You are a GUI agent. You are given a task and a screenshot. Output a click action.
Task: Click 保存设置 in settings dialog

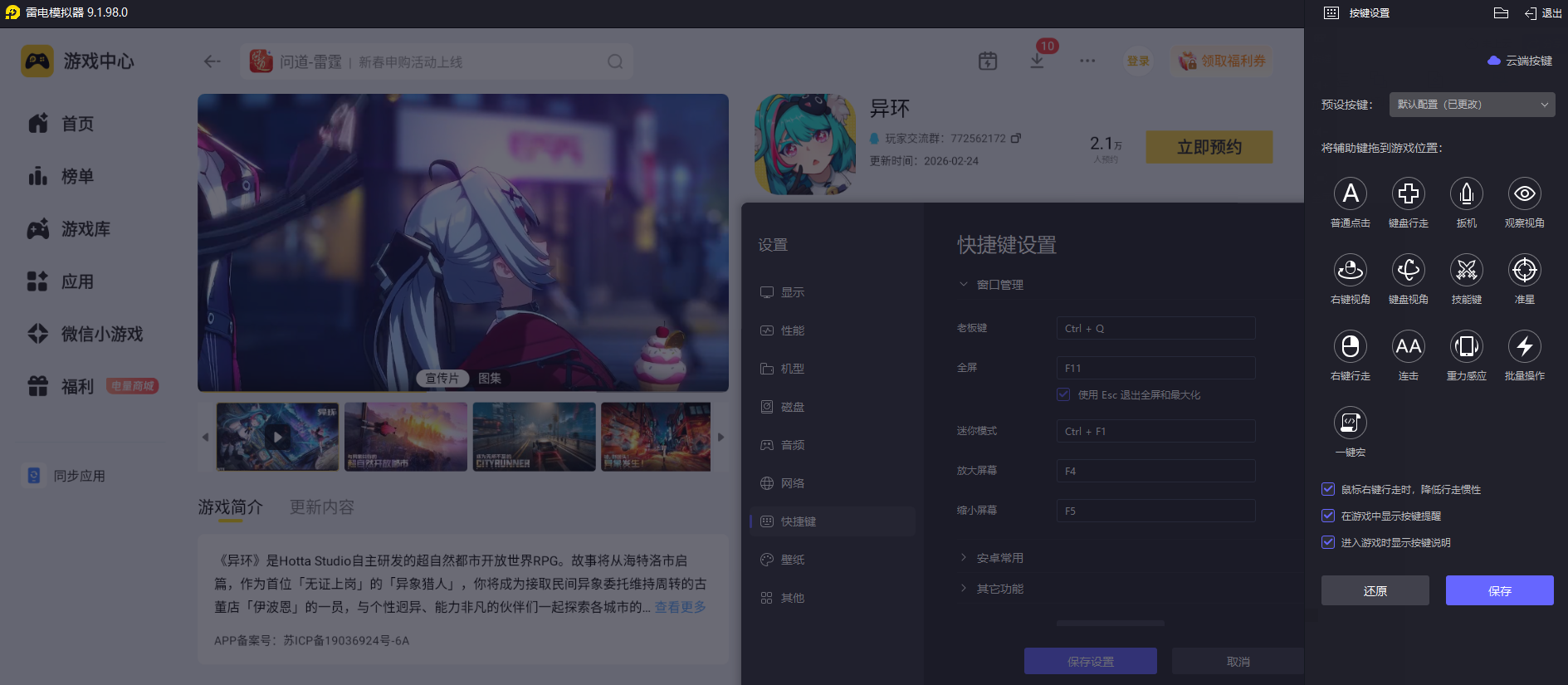[x=1091, y=661]
